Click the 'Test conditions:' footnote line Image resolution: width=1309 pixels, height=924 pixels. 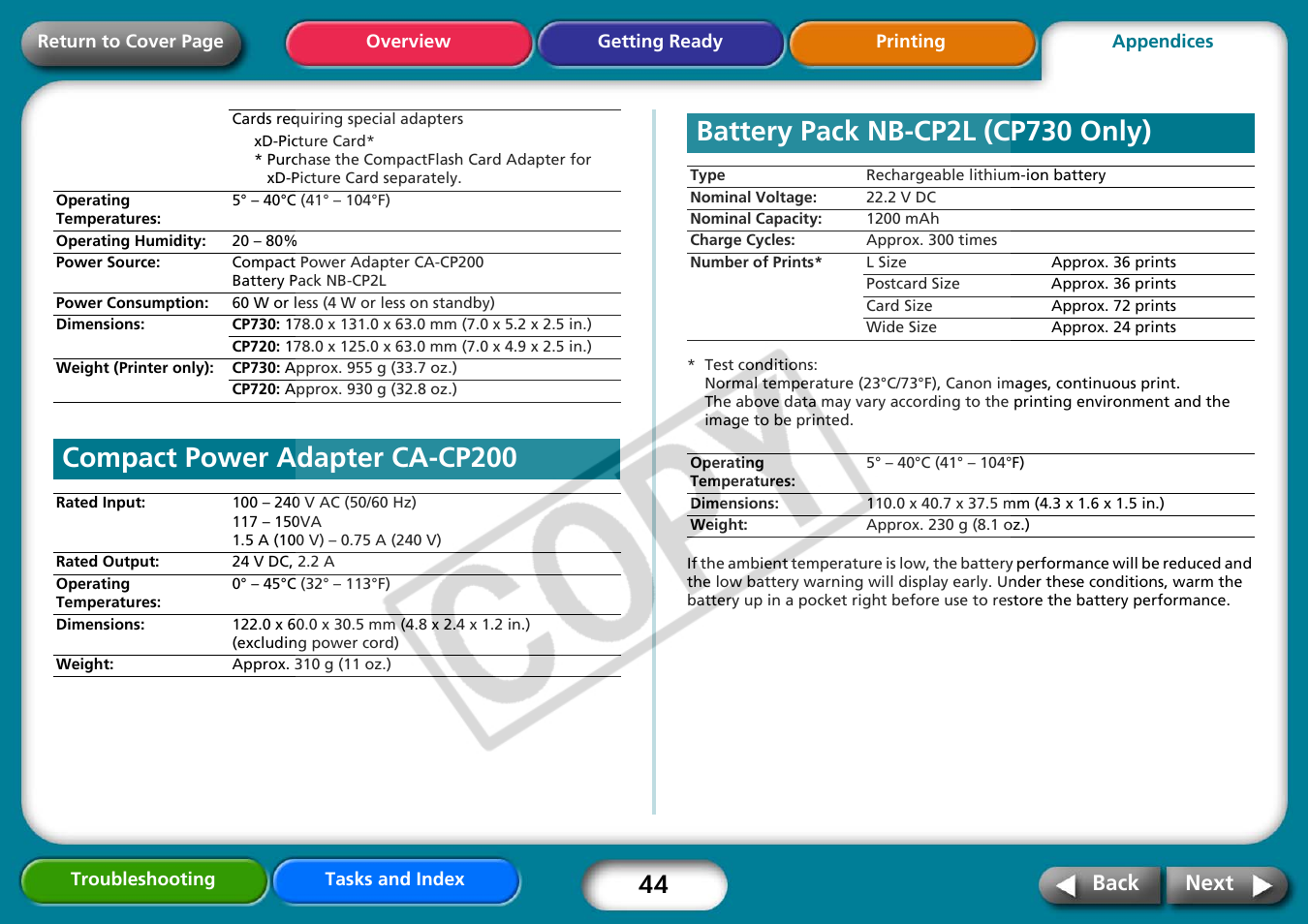[761, 365]
